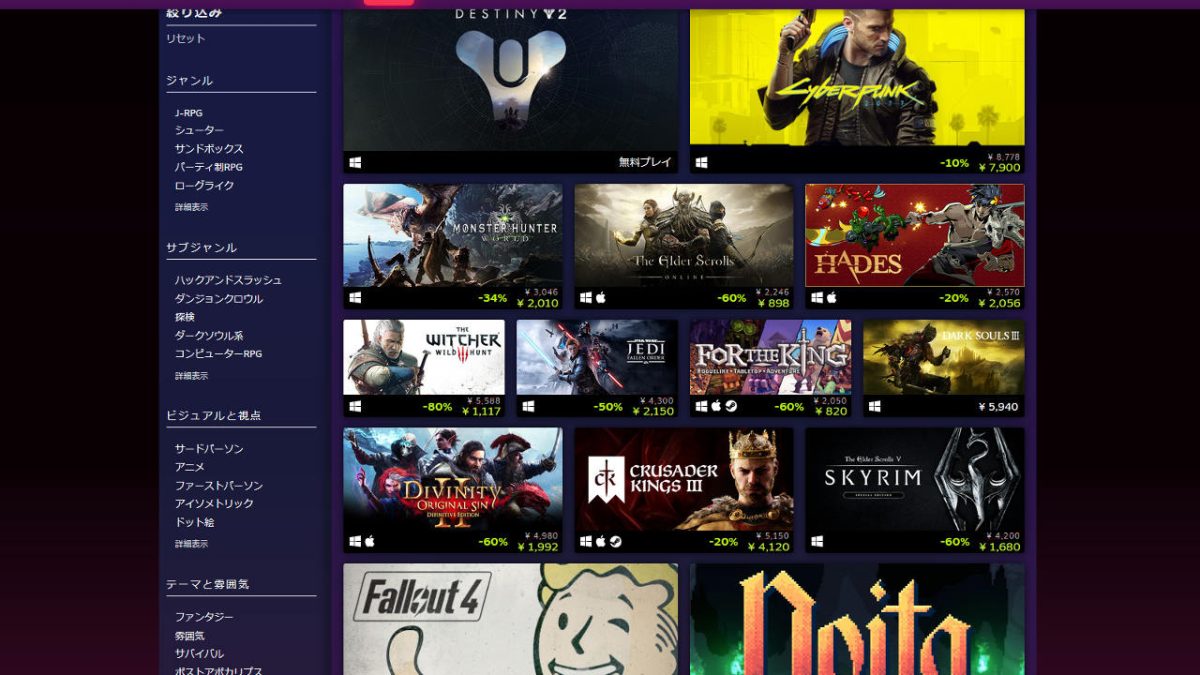Open the Monster Hunter World thumbnail
1200x675 pixels.
click(452, 235)
